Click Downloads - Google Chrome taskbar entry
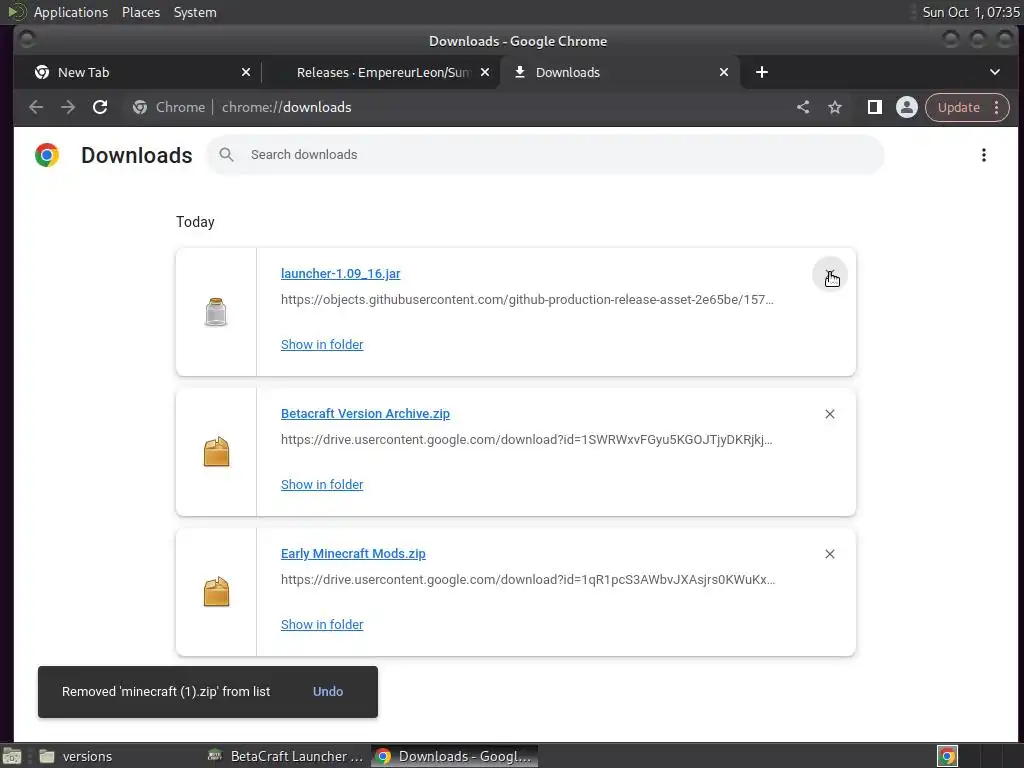The width and height of the screenshot is (1024, 768). [455, 756]
